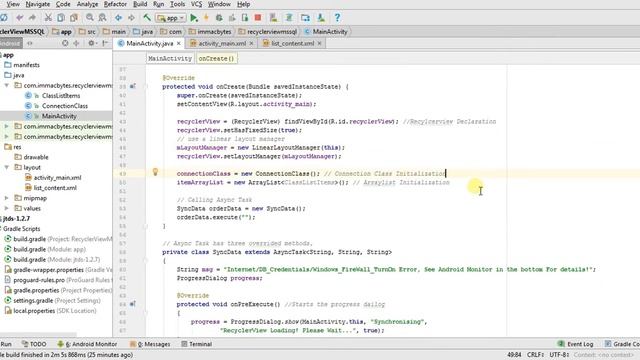Attach debugger to Android process icon

point(245,18)
